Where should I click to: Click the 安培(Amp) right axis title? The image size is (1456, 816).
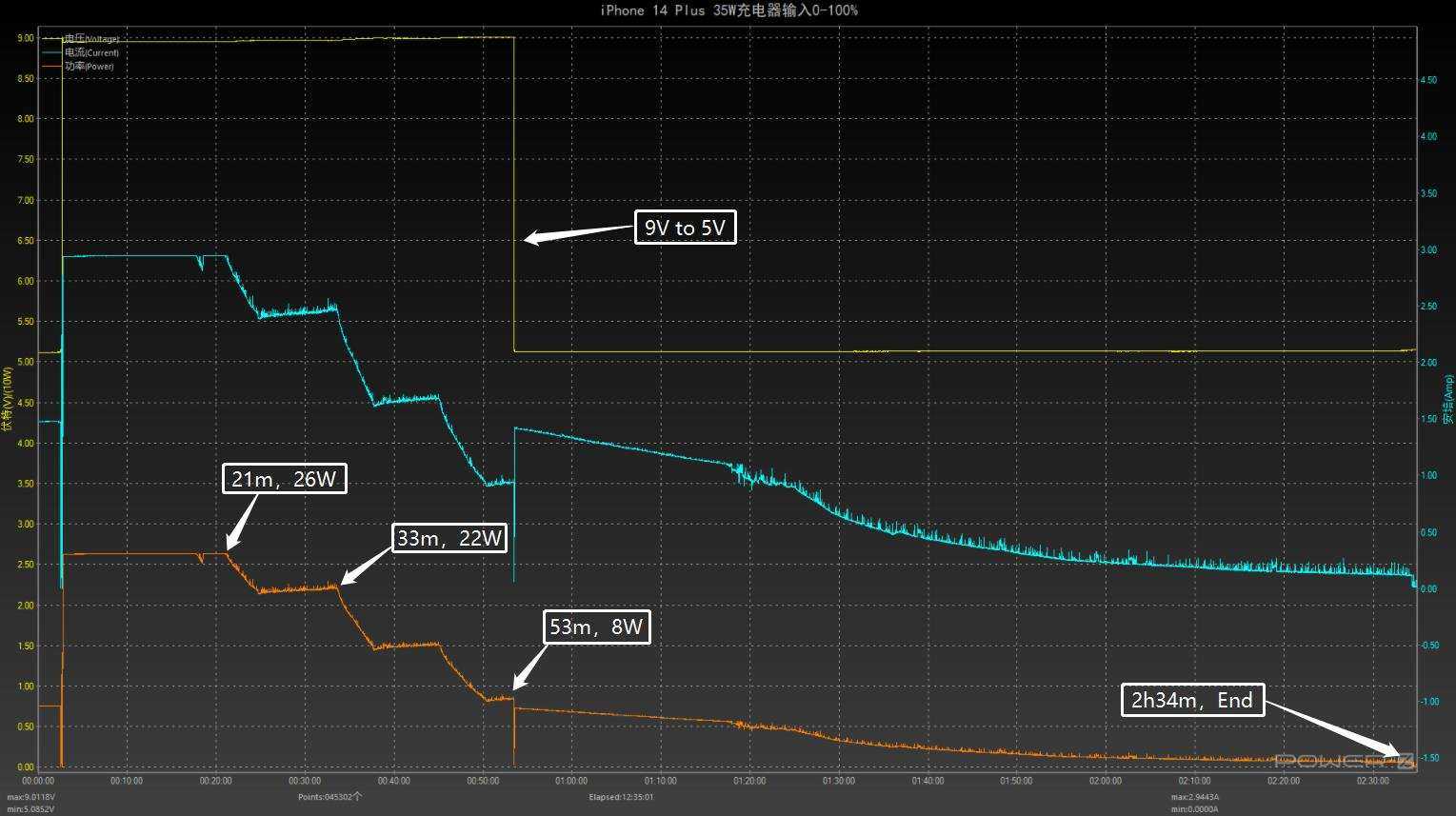point(1448,399)
